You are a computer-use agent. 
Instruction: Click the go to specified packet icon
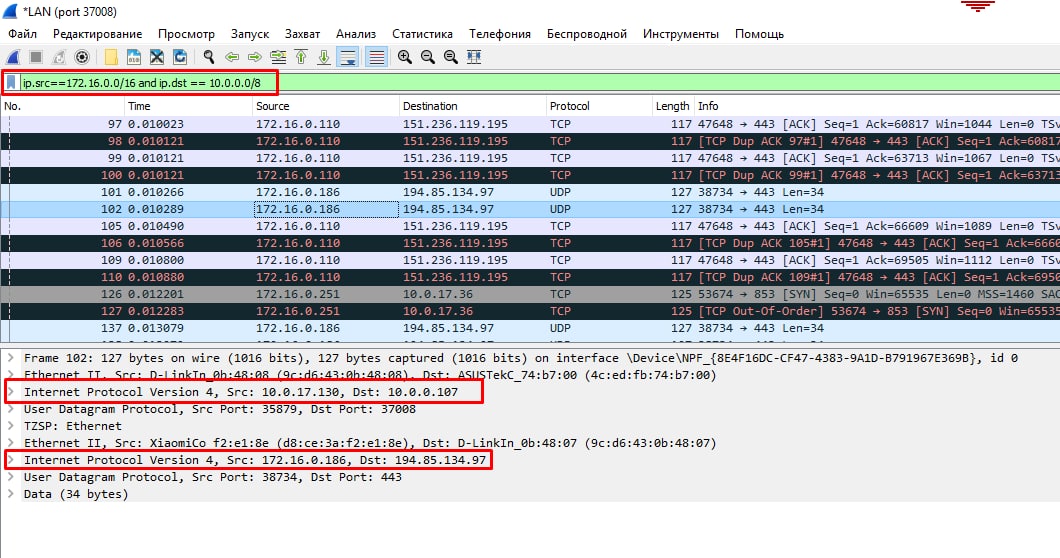click(x=277, y=57)
